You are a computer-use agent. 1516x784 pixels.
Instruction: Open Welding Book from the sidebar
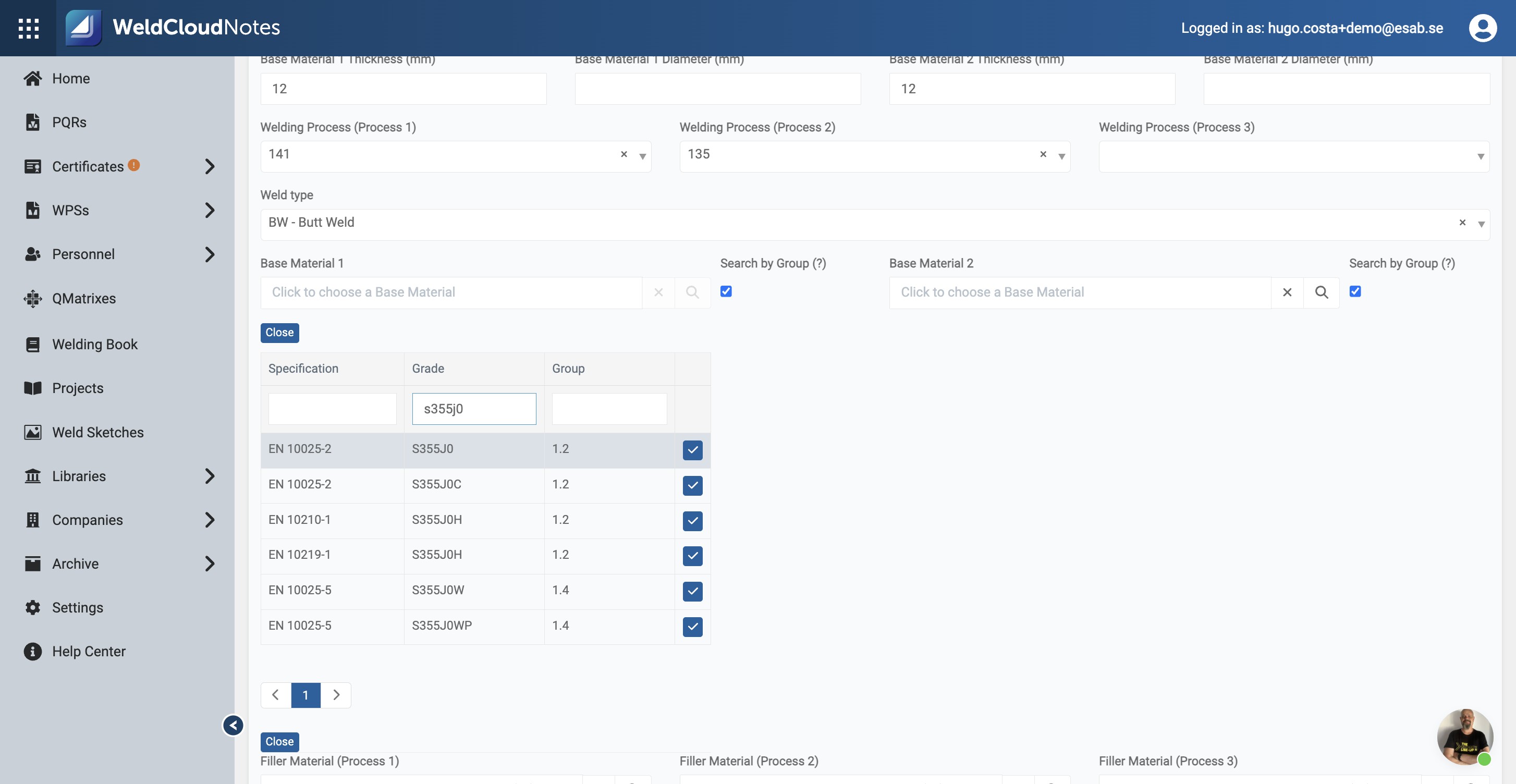(x=95, y=345)
